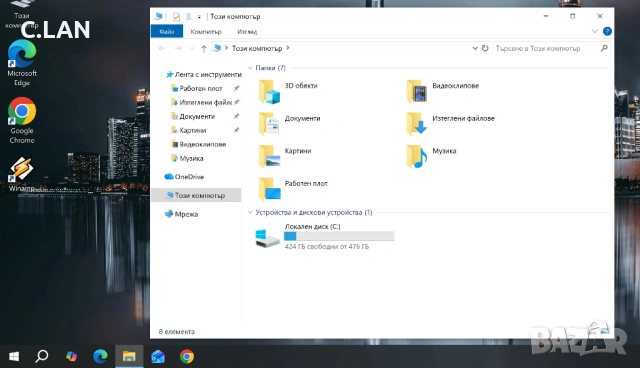Select Този компютър in the navigation pane
Viewport: 640px width, 368px height.
[x=196, y=195]
